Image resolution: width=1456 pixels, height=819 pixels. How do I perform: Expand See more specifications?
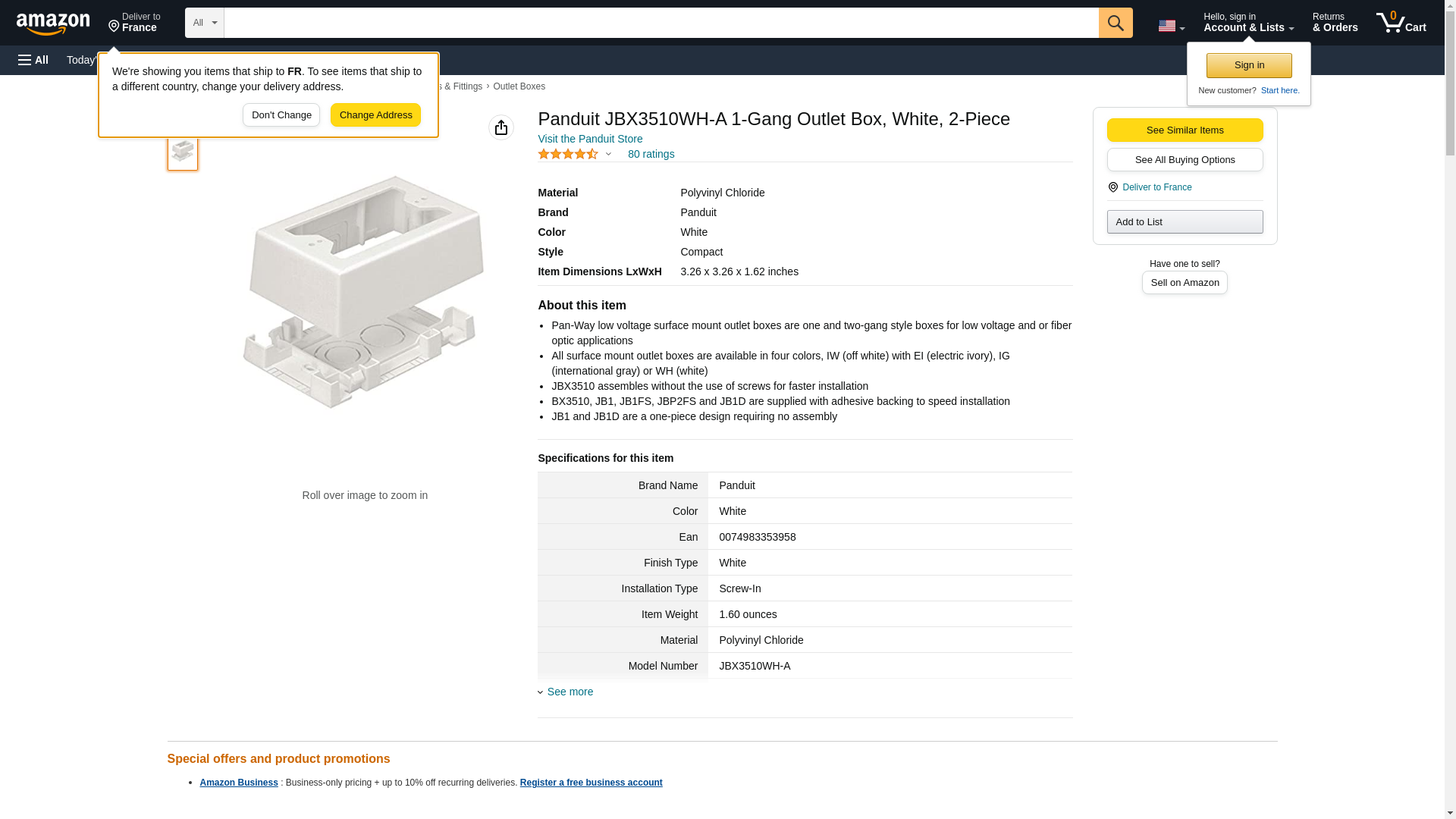pos(570,692)
